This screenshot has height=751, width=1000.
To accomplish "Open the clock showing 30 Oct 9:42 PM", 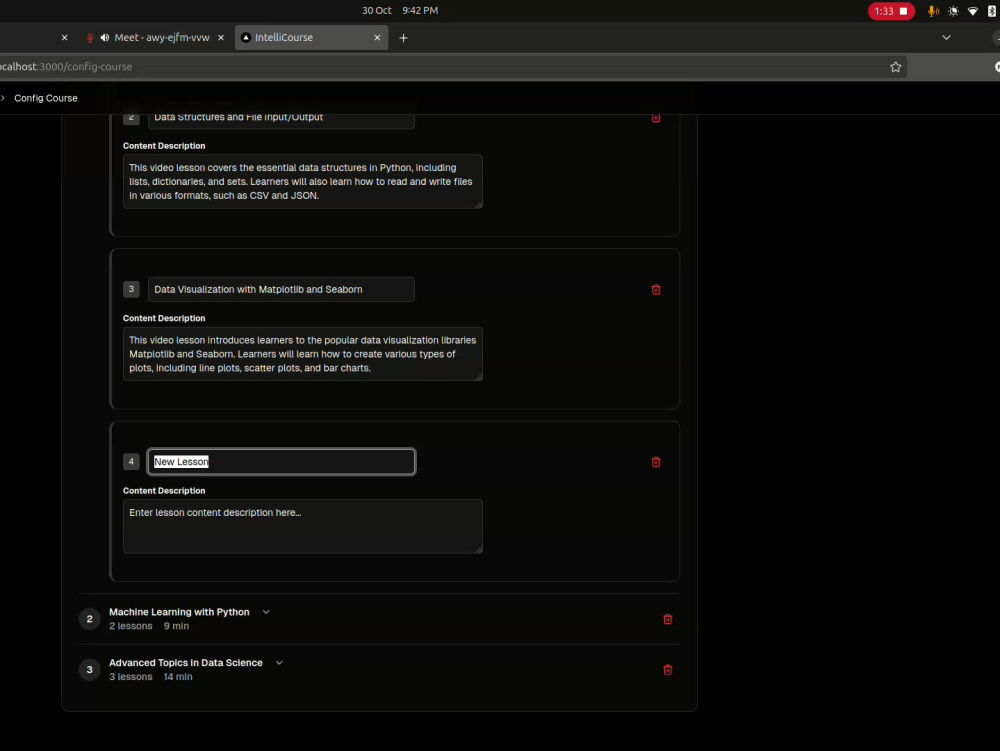I will pos(400,11).
